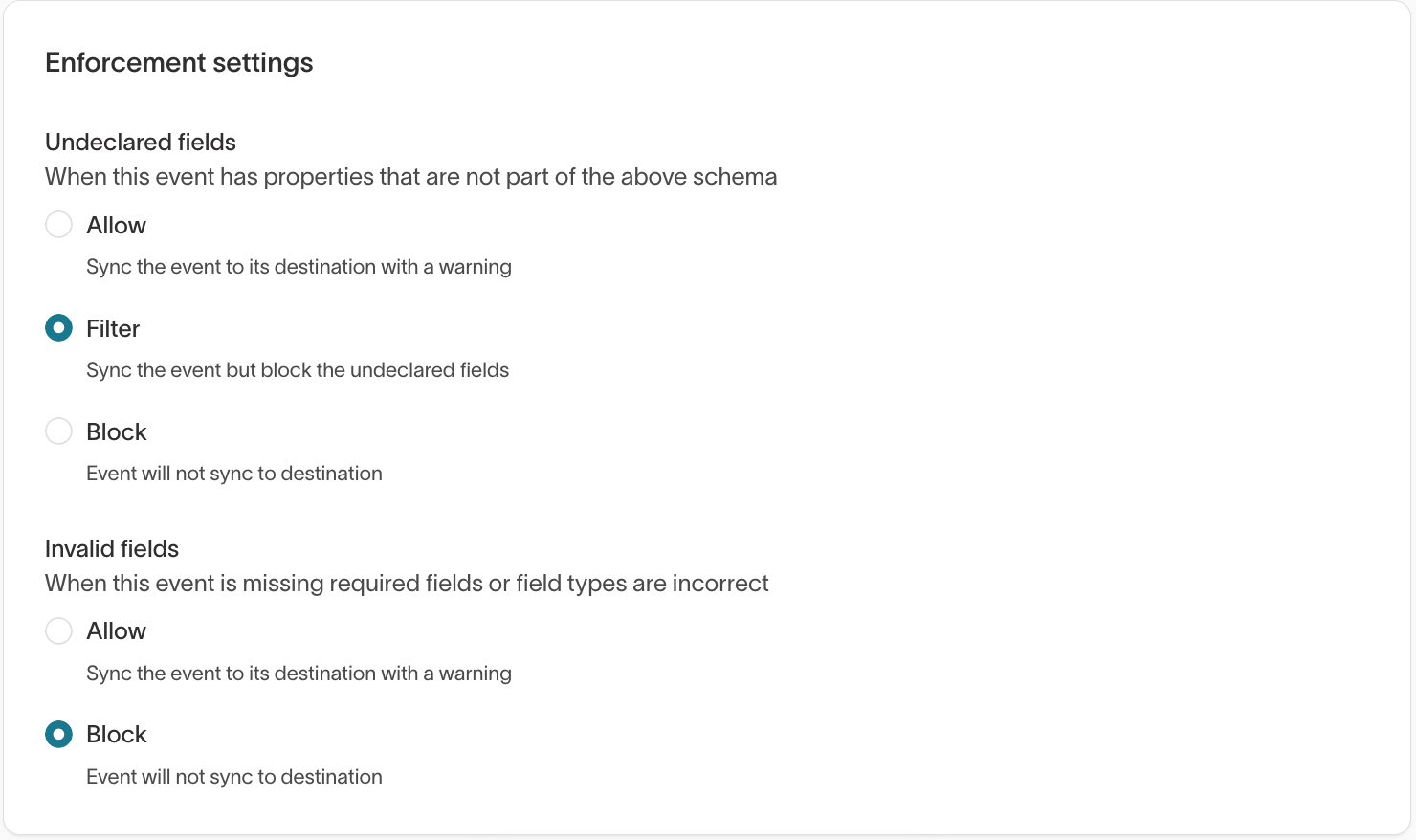Enable Allow option under Invalid fields
Viewport: 1416px width, 840px height.
[x=58, y=630]
